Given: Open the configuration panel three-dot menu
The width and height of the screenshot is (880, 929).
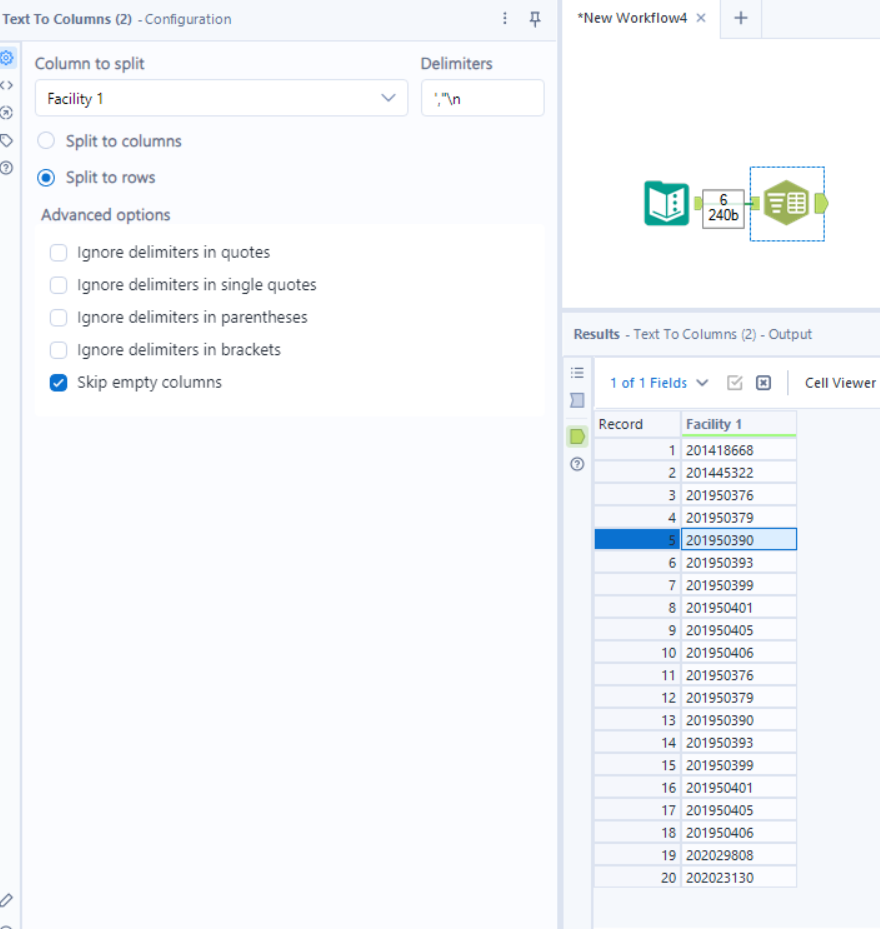Looking at the screenshot, I should 505,18.
